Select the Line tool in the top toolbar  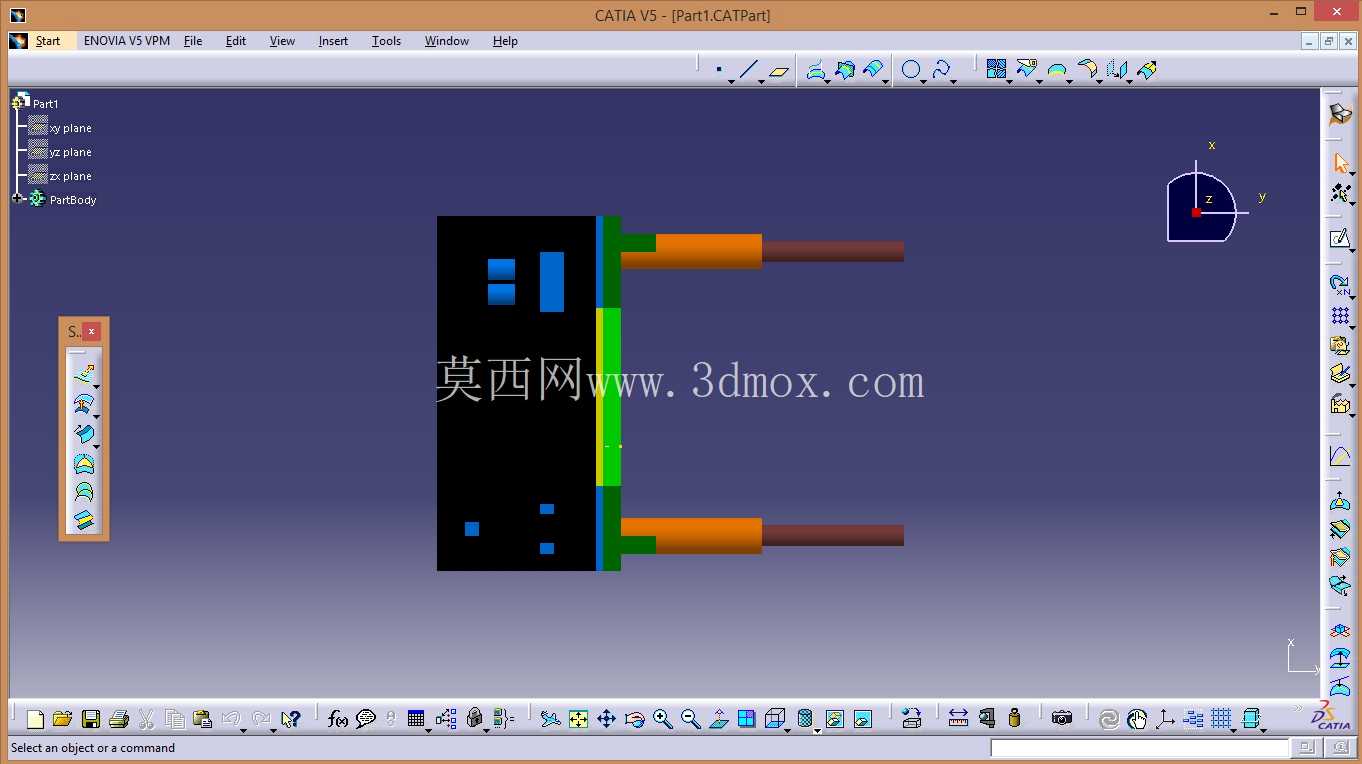[748, 70]
